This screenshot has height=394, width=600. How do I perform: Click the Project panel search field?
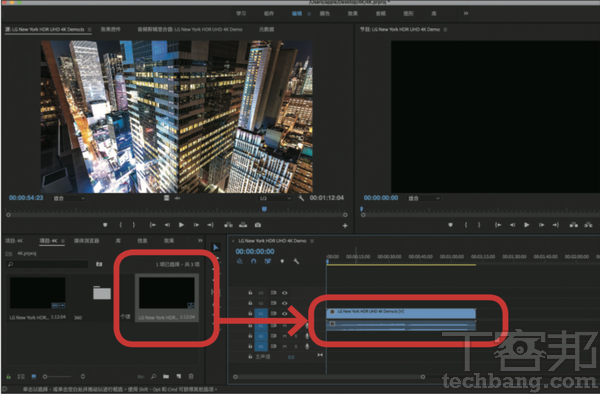[47, 264]
